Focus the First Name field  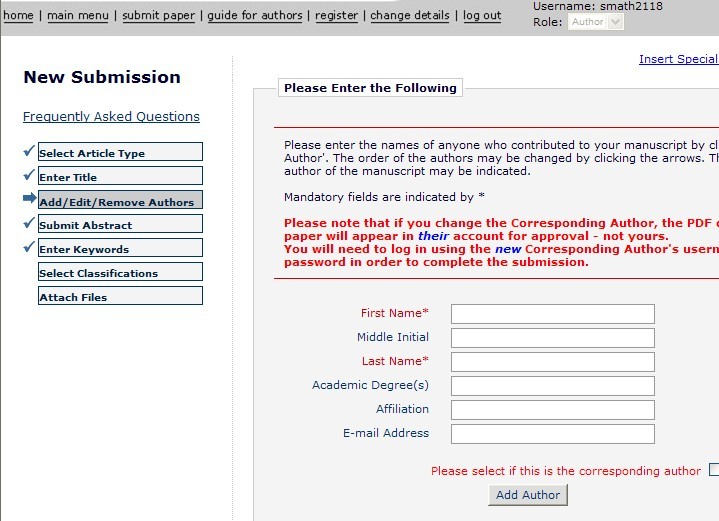click(x=552, y=314)
